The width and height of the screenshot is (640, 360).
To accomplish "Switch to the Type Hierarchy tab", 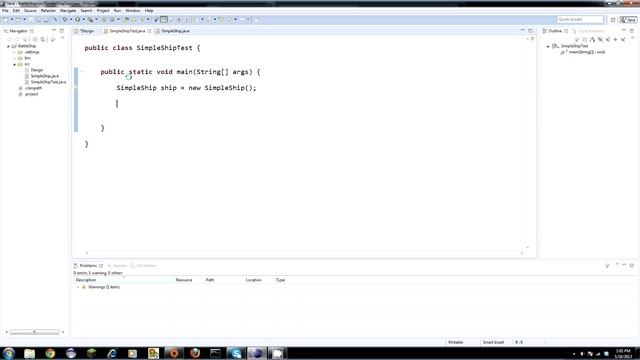I will click(x=589, y=31).
